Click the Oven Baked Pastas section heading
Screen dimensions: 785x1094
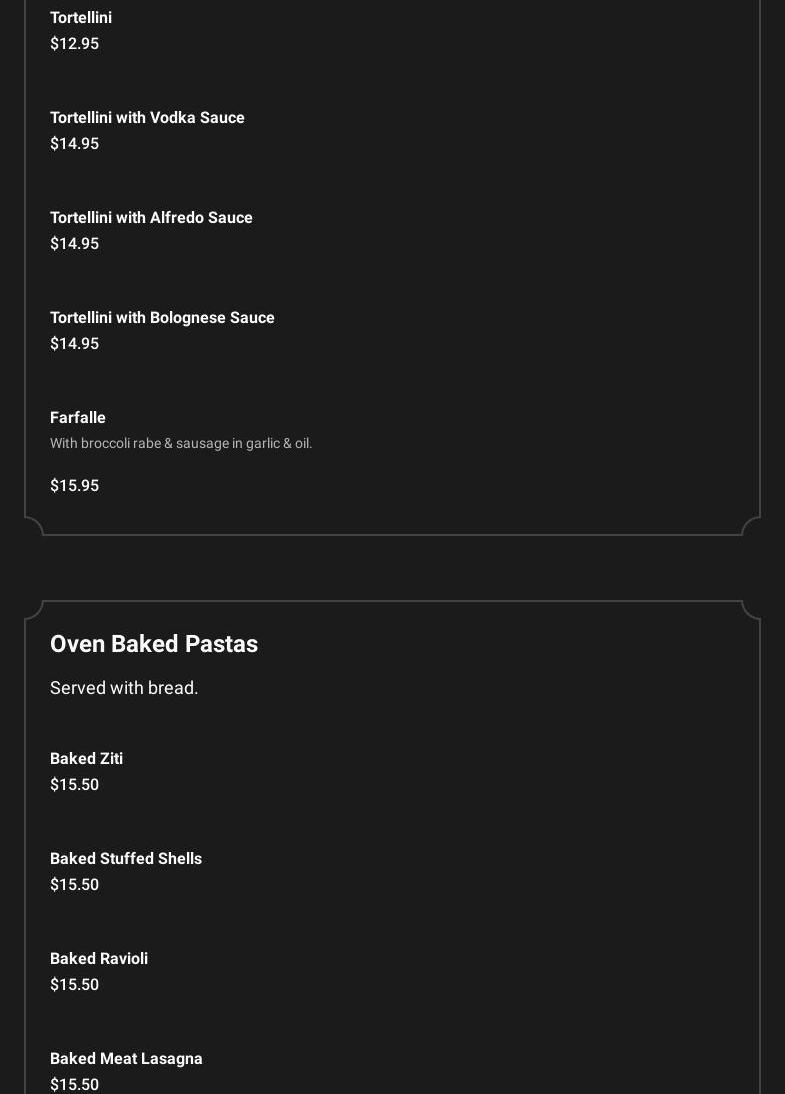click(154, 644)
